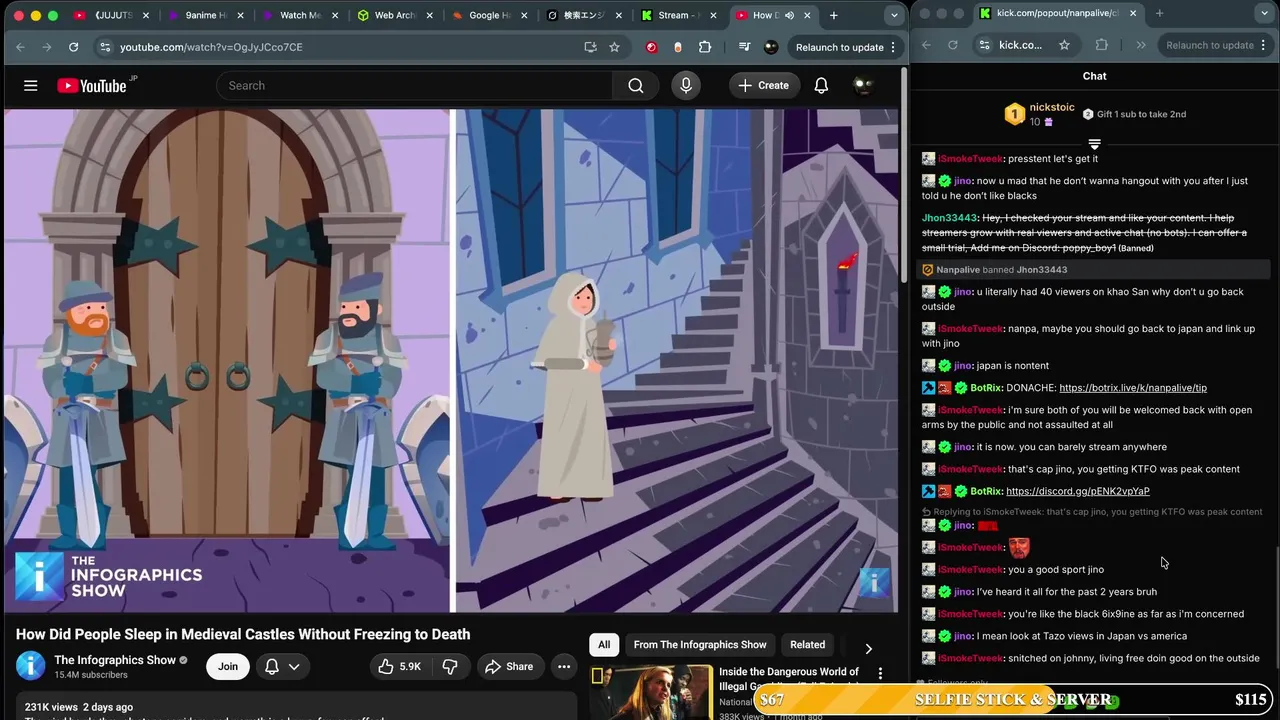Reload the YouTube page
1280x720 pixels.
73,47
